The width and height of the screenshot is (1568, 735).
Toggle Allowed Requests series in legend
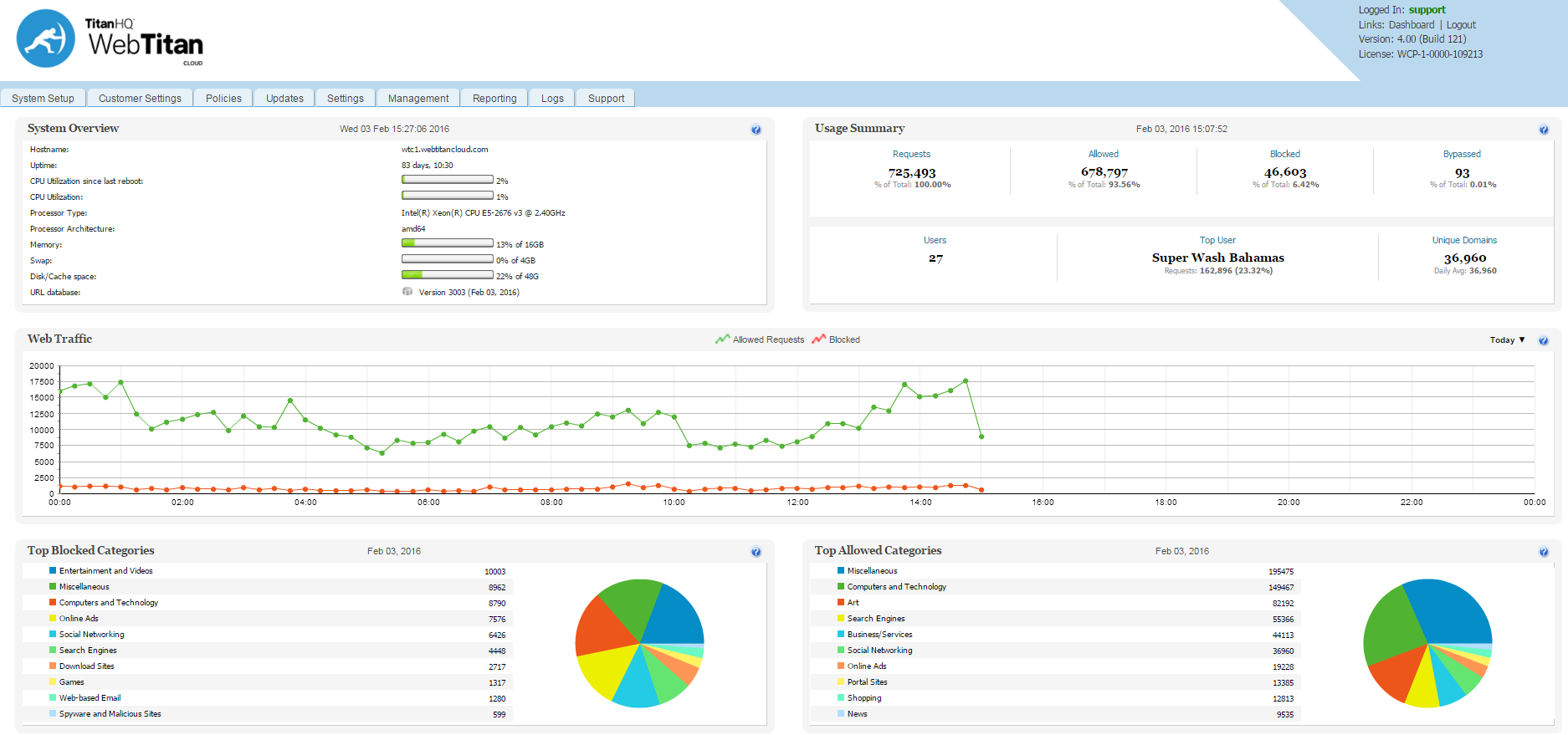760,339
